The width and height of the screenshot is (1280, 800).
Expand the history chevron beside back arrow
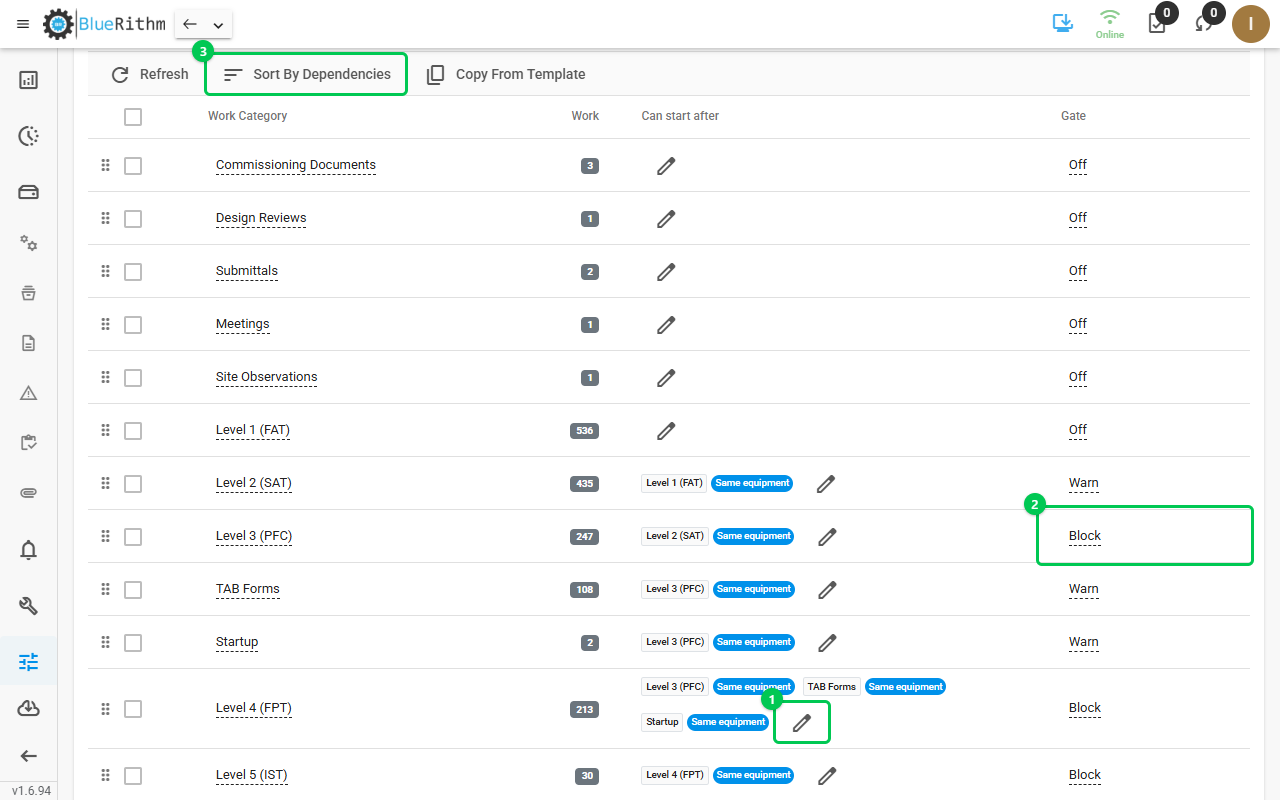(218, 24)
